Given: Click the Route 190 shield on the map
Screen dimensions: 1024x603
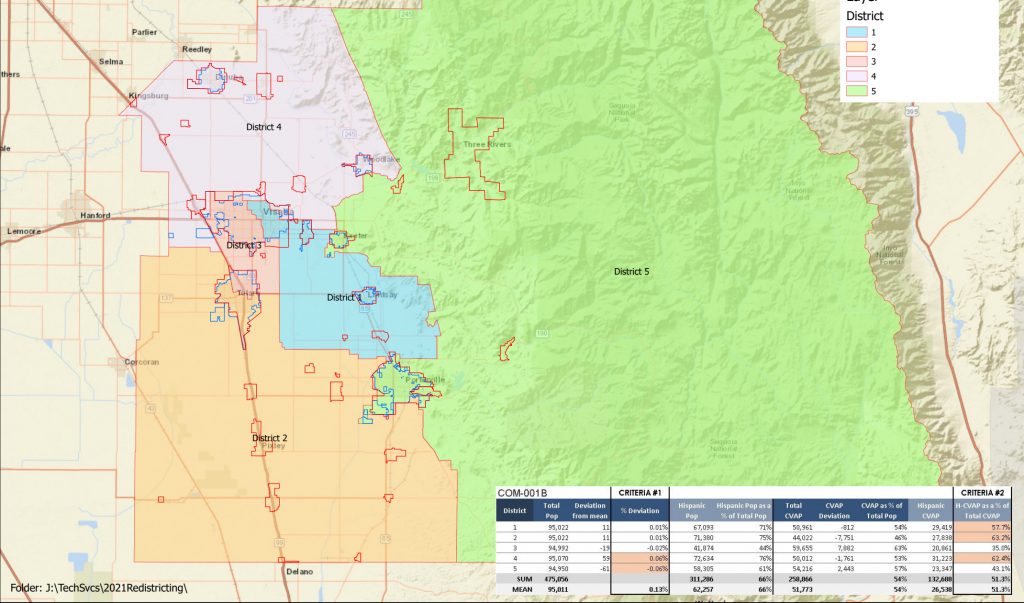Looking at the screenshot, I should (x=542, y=332).
